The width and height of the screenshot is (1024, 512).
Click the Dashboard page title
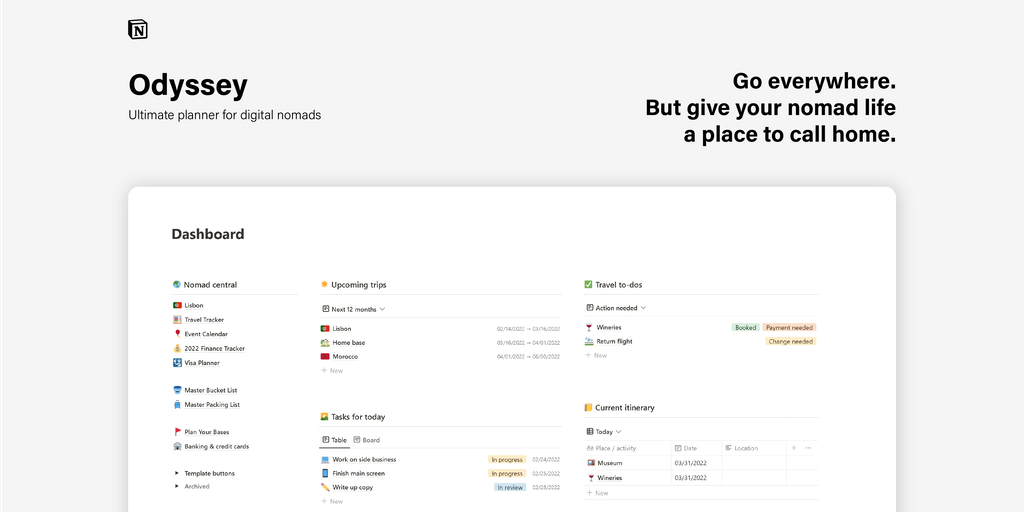tap(208, 234)
